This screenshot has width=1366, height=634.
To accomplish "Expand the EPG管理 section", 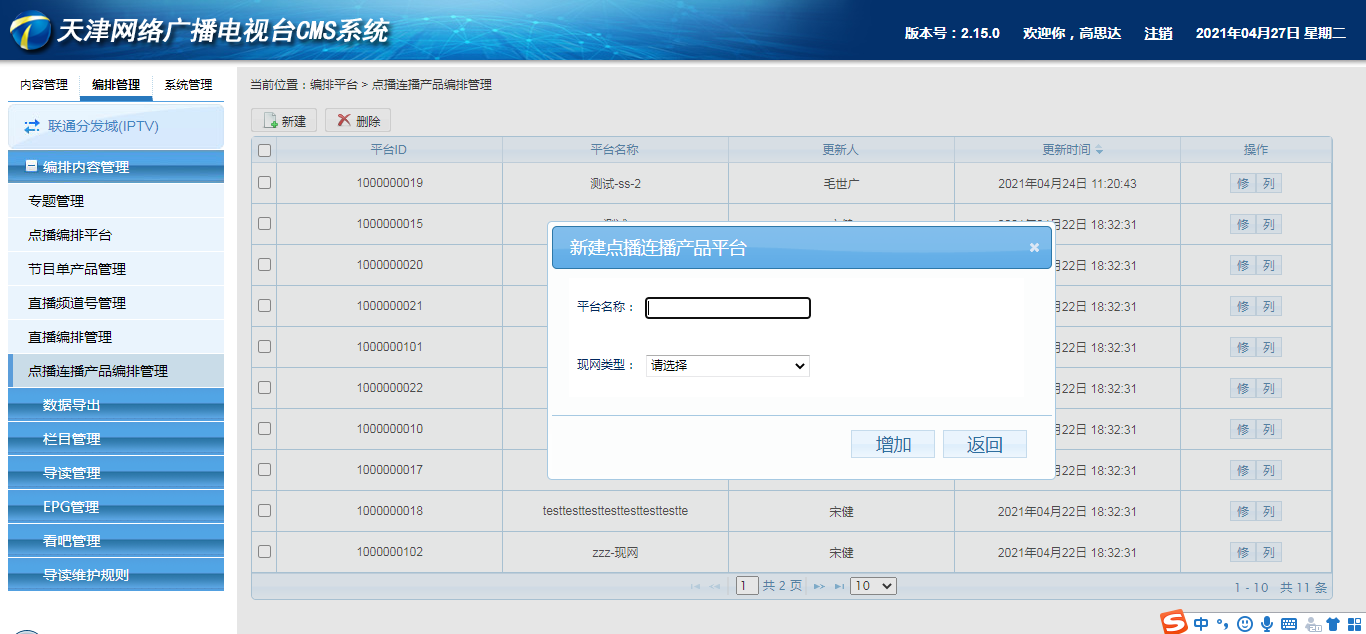I will (116, 507).
